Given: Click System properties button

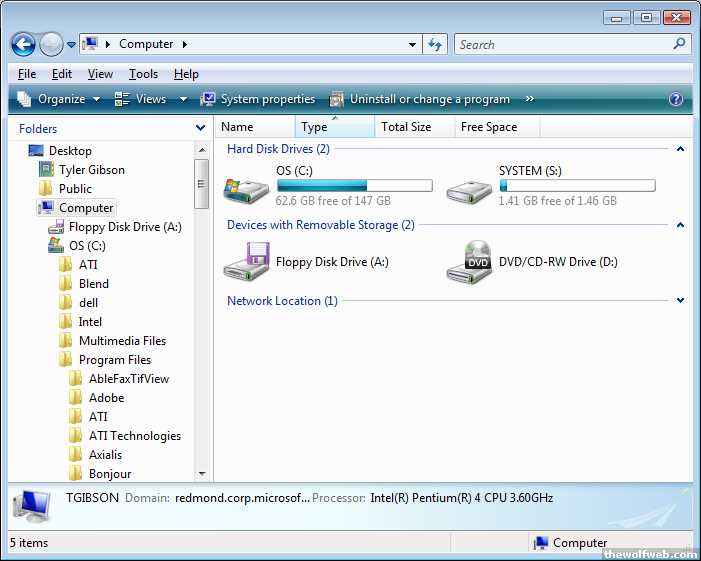Looking at the screenshot, I should point(258,99).
